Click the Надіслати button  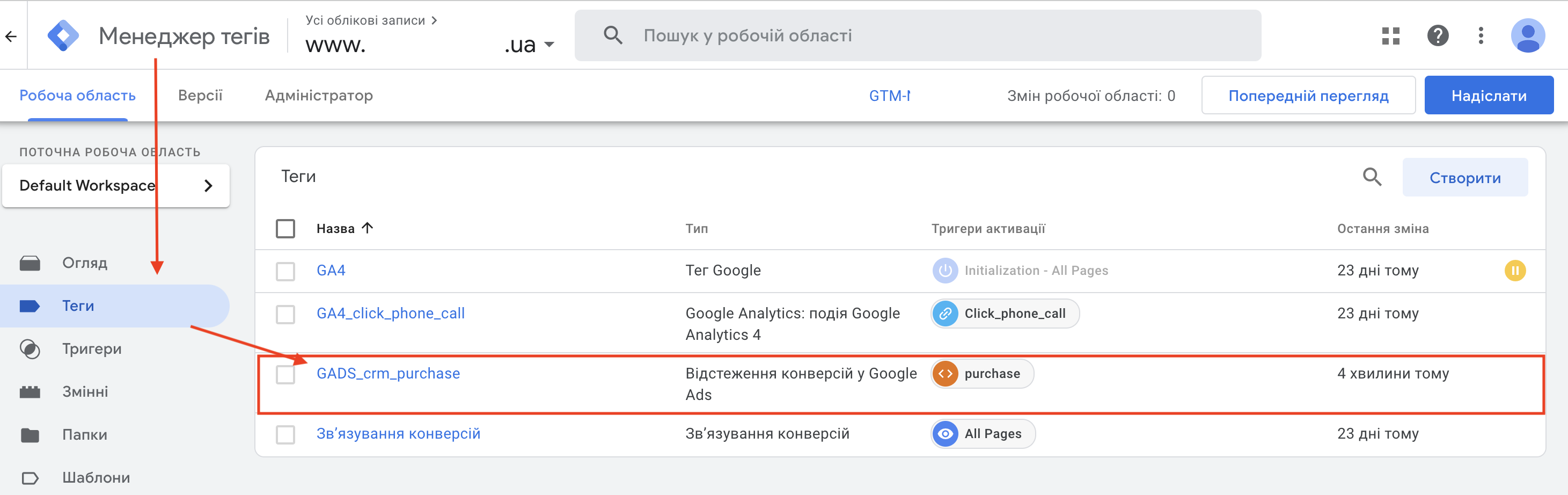tap(1488, 96)
